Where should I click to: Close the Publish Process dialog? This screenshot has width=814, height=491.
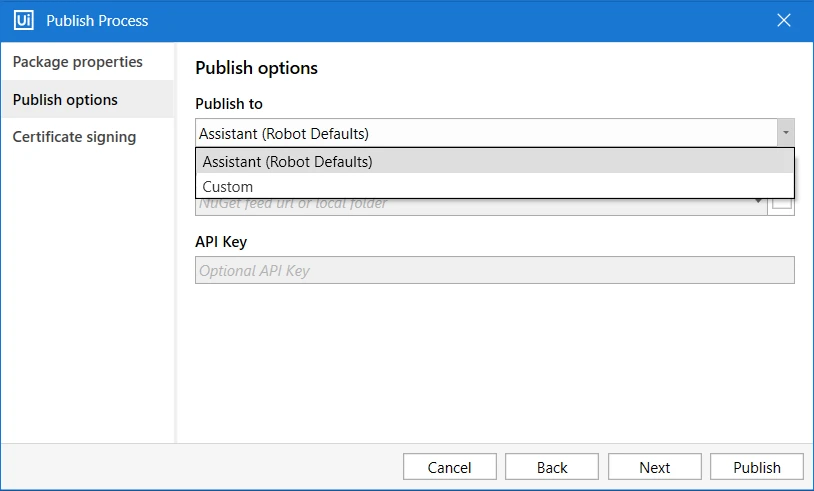[783, 20]
